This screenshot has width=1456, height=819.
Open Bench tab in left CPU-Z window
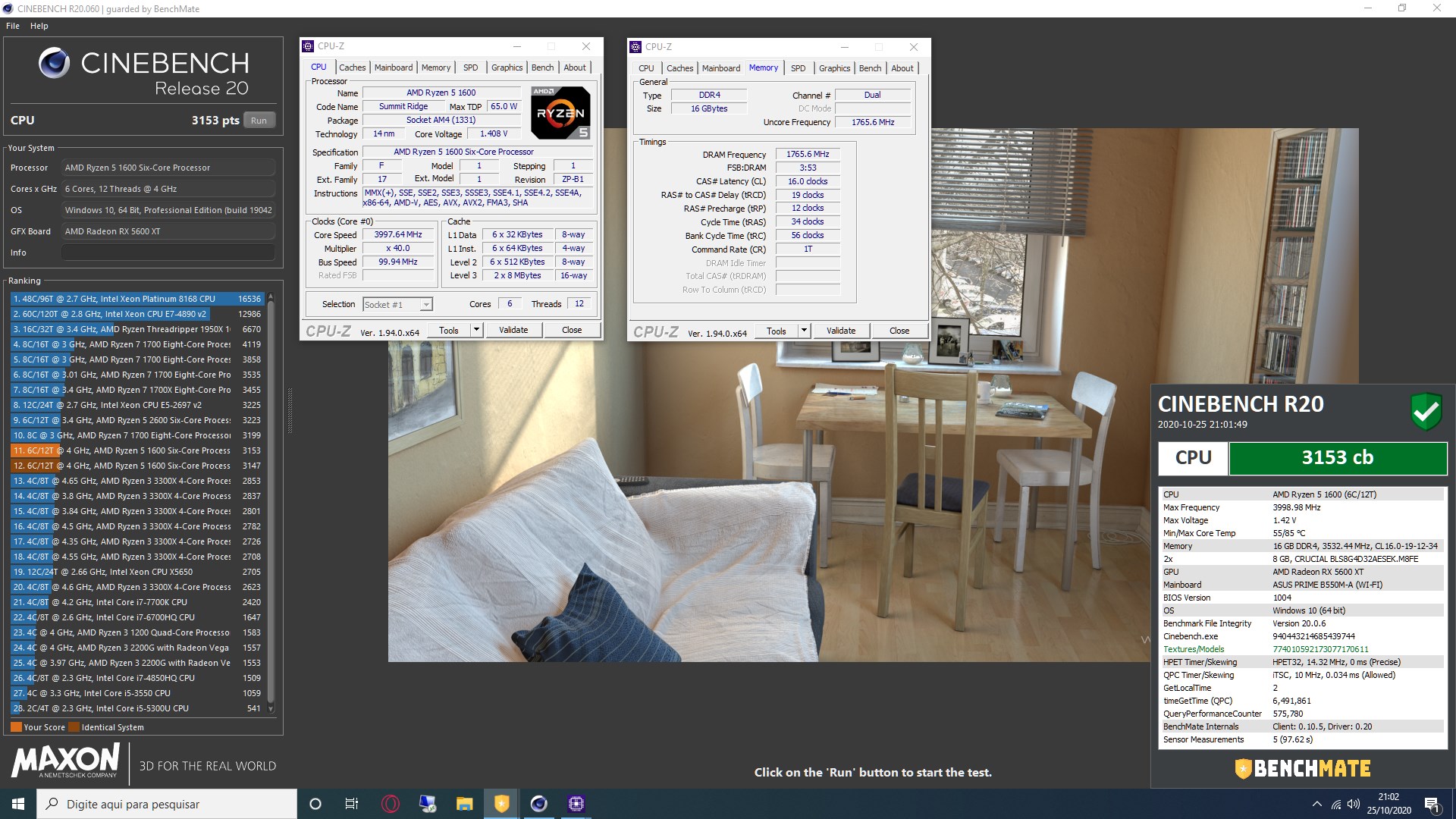pyautogui.click(x=542, y=67)
